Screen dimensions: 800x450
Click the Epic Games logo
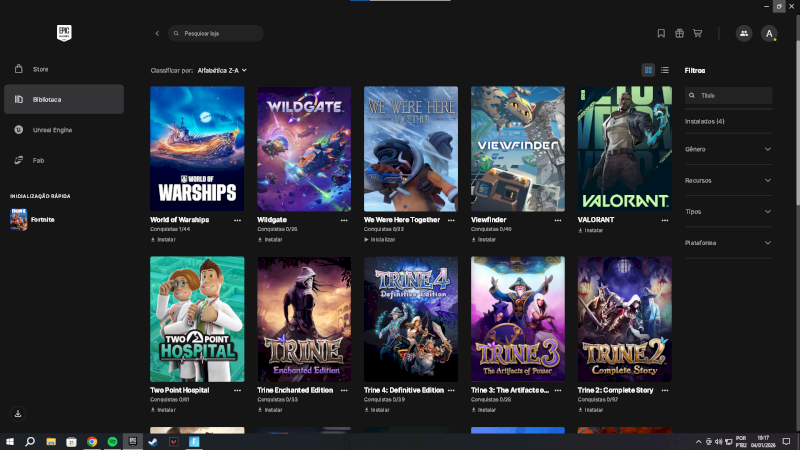(x=64, y=33)
